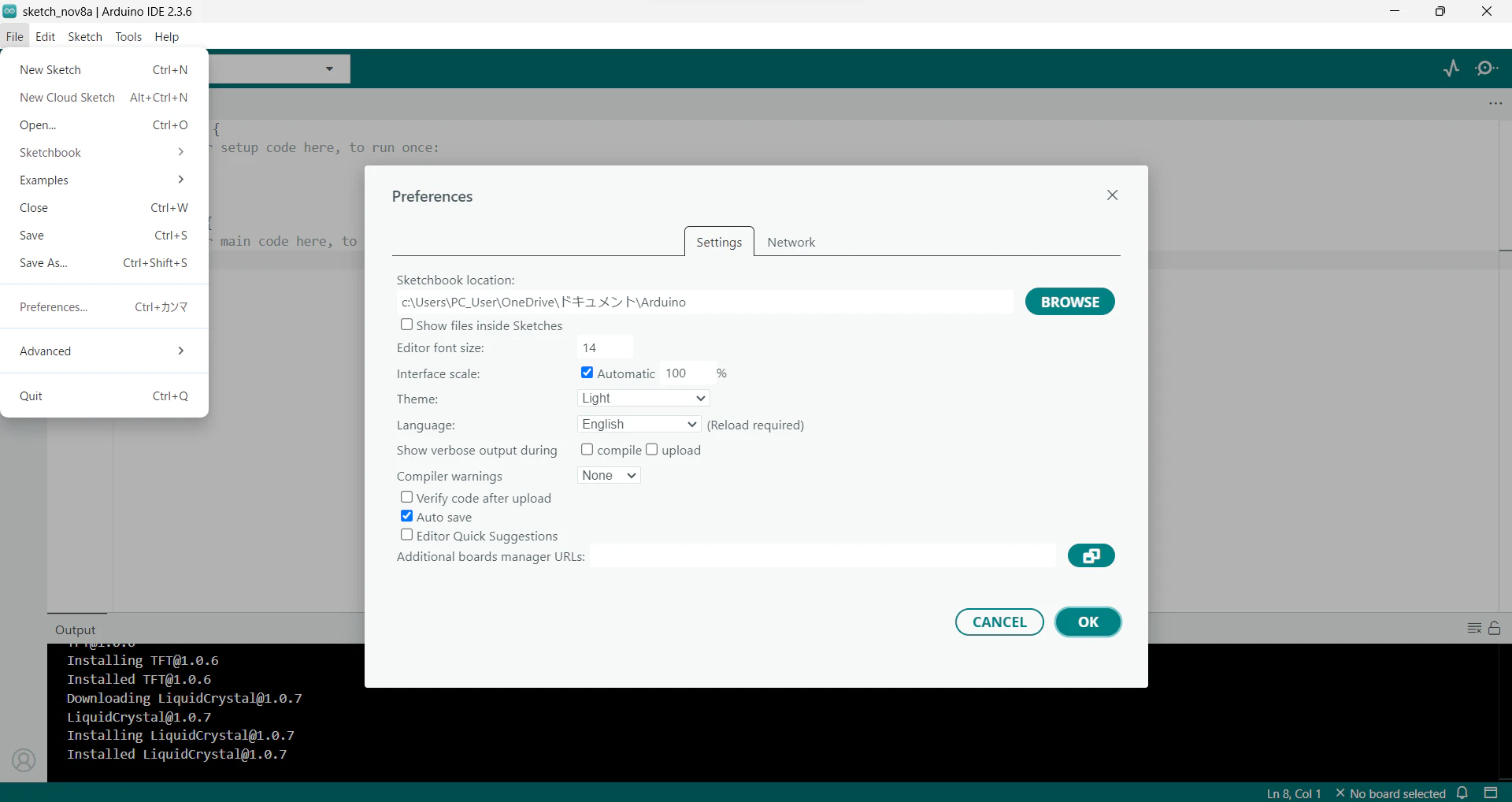The width and height of the screenshot is (1512, 802).
Task: Open the Tools menu
Action: [128, 36]
